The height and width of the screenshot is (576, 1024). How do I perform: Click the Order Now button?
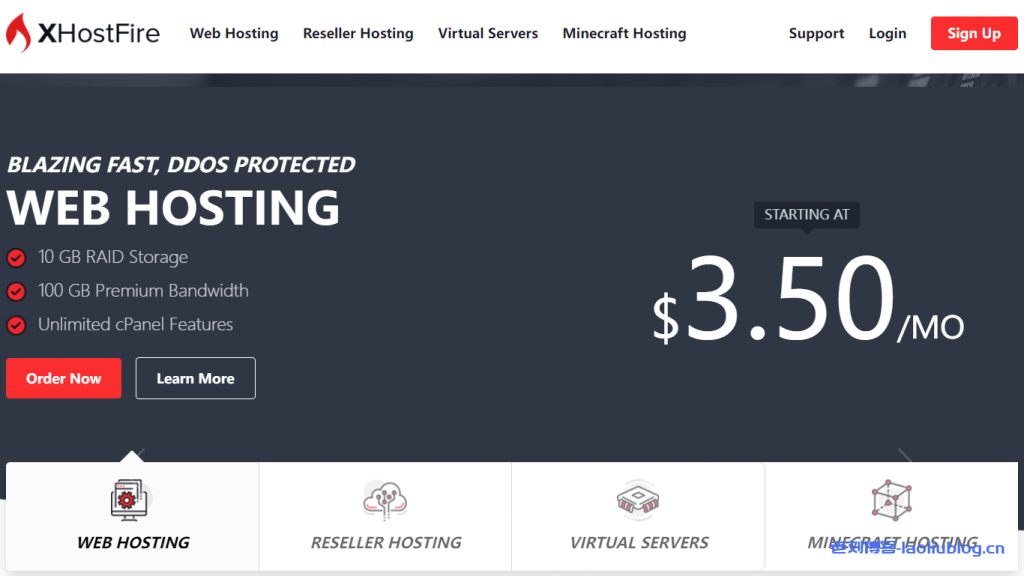coord(63,378)
